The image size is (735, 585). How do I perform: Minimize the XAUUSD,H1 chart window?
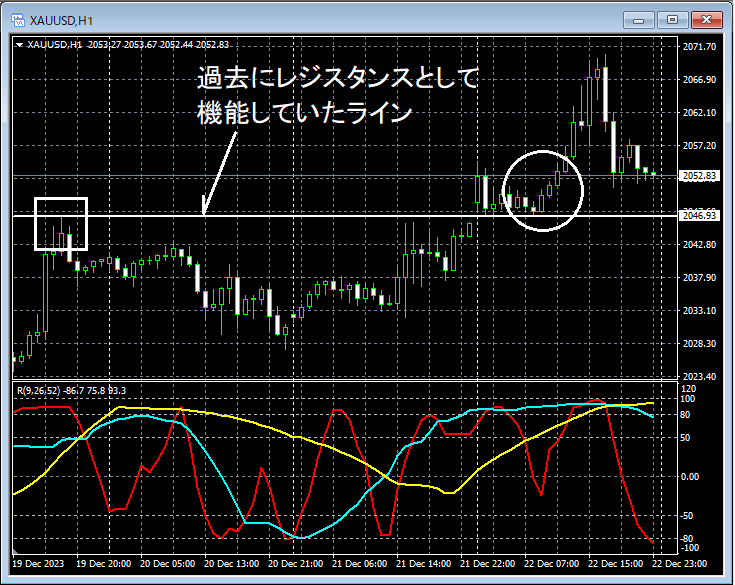coord(638,20)
